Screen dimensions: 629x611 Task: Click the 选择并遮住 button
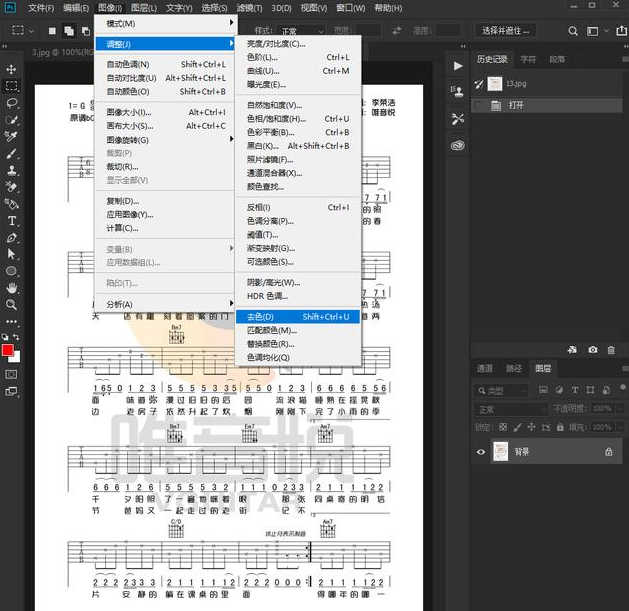point(506,31)
